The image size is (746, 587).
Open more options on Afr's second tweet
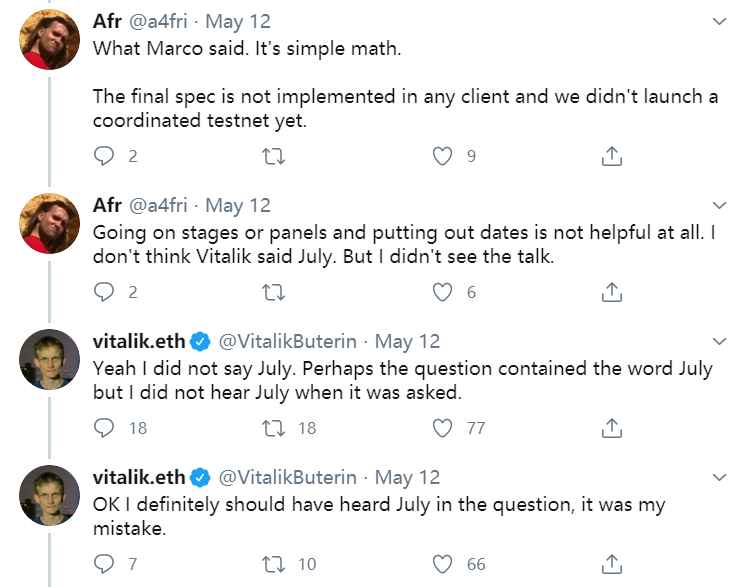tap(718, 205)
